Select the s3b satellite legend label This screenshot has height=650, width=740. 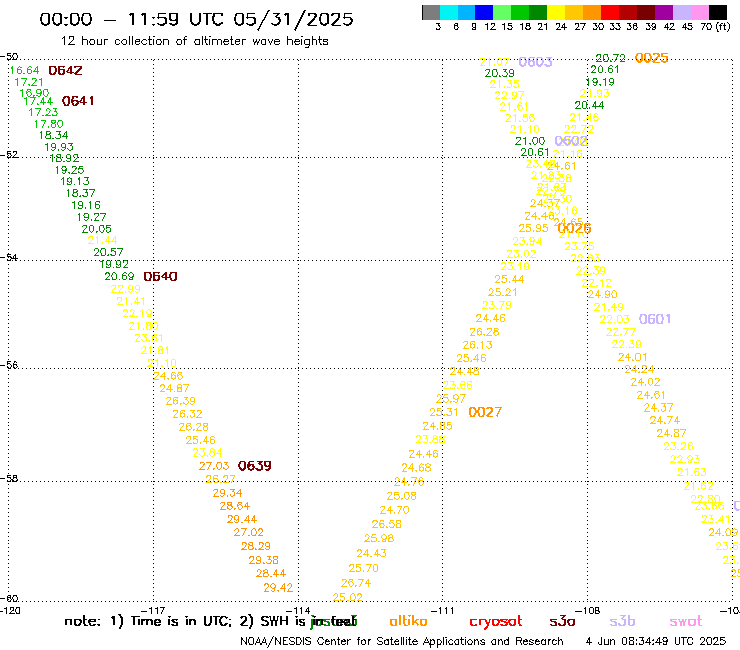pyautogui.click(x=622, y=621)
